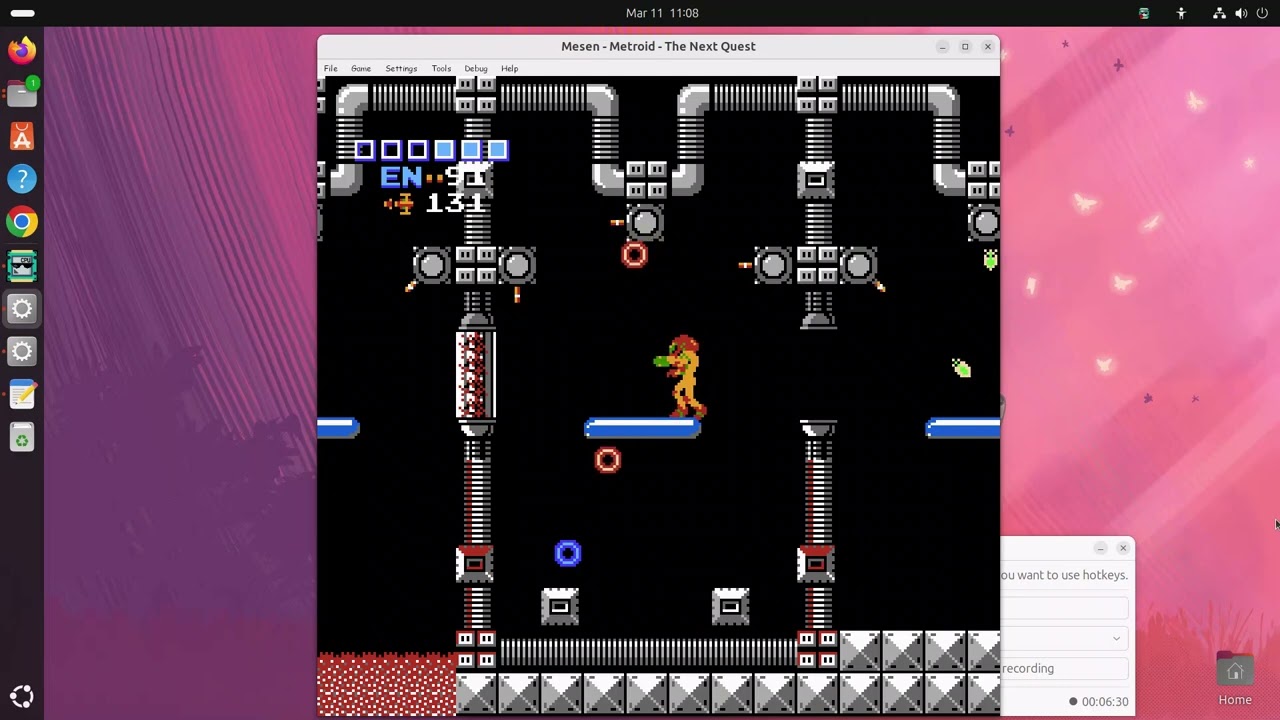Image resolution: width=1280 pixels, height=720 pixels.
Task: Click the Activities pill at top-left
Action: (22, 13)
